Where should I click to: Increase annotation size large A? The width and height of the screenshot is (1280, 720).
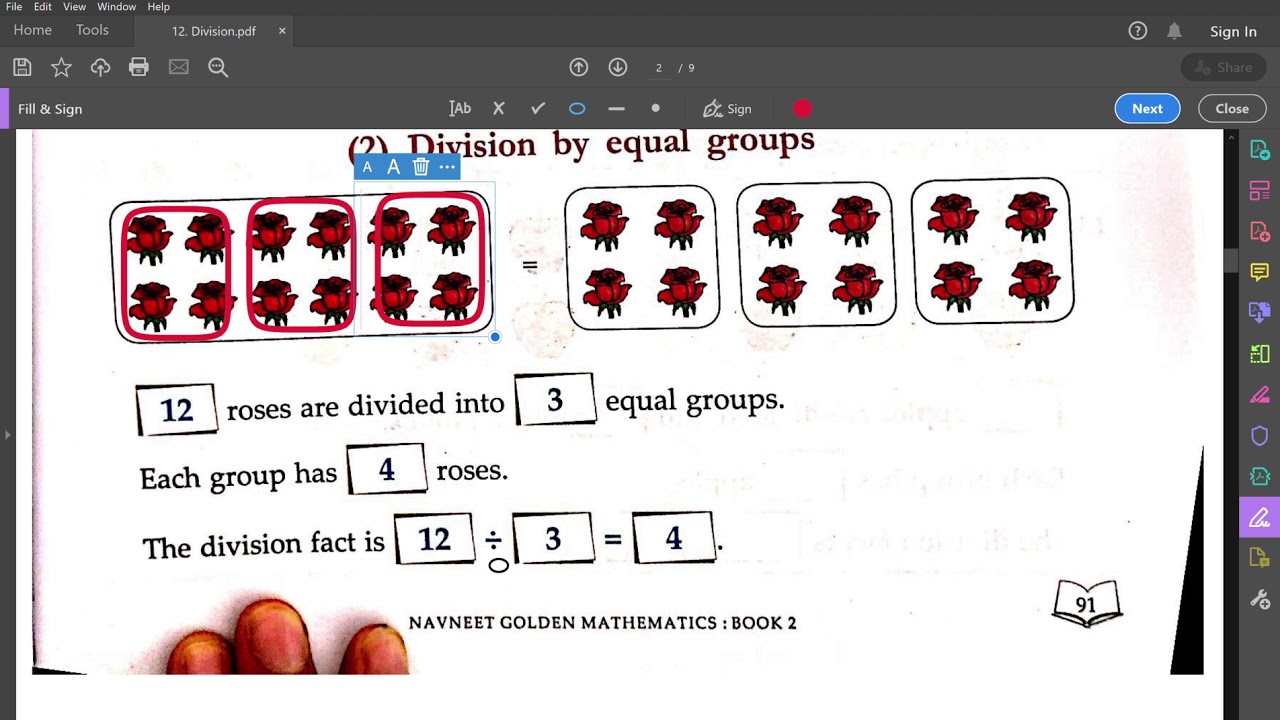click(x=393, y=167)
